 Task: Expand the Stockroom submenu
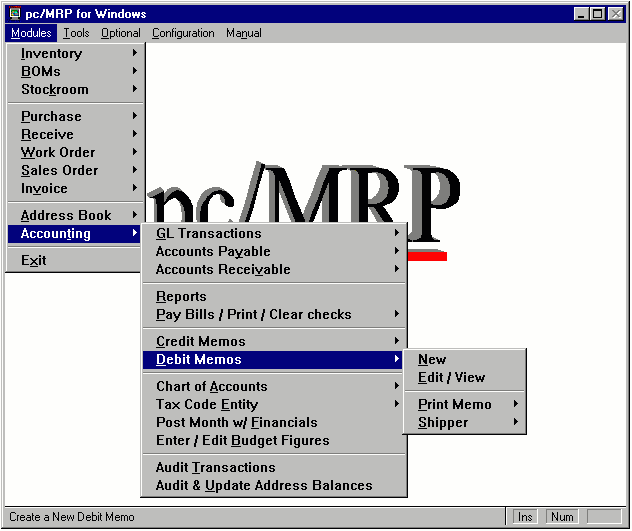pos(75,89)
